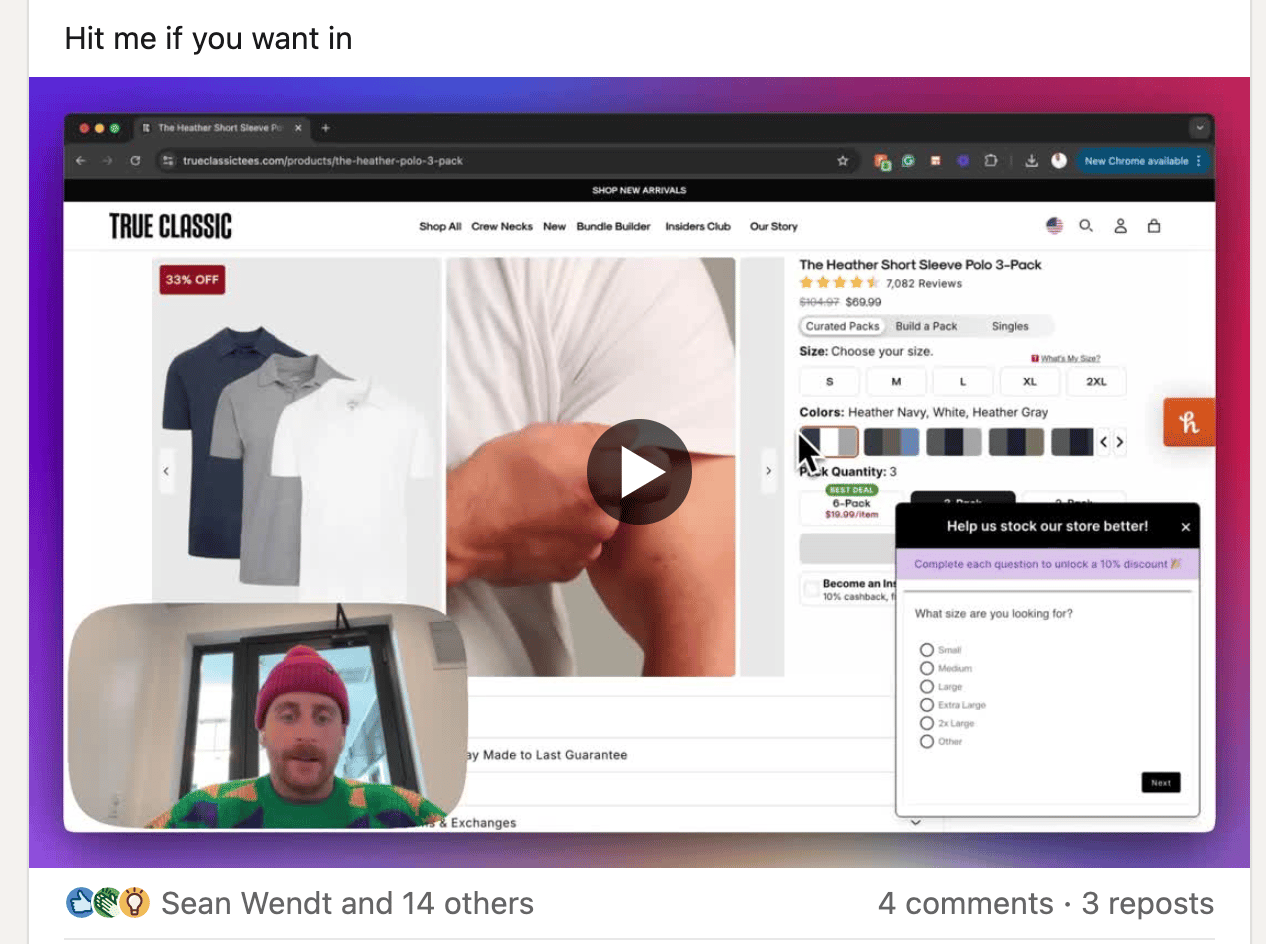Go back with the browser's back arrow
1266x944 pixels.
(81, 160)
